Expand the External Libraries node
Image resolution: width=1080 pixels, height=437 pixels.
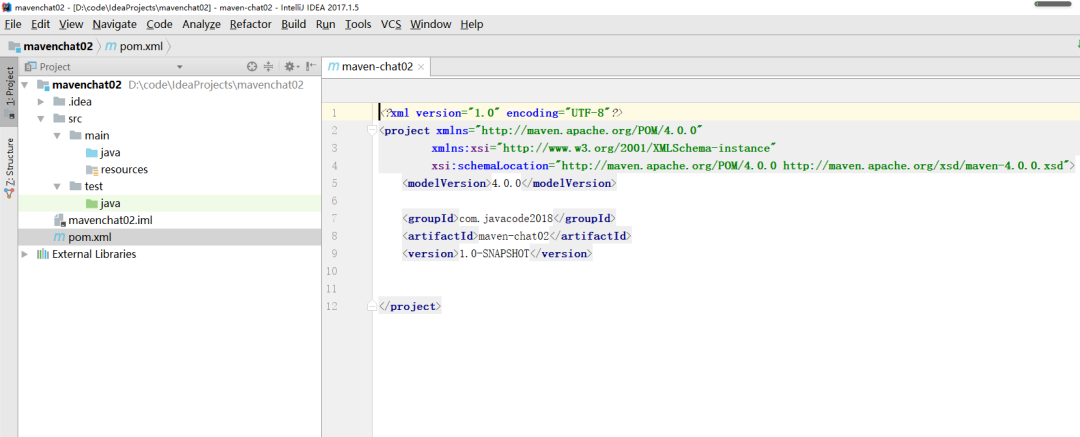pos(25,254)
